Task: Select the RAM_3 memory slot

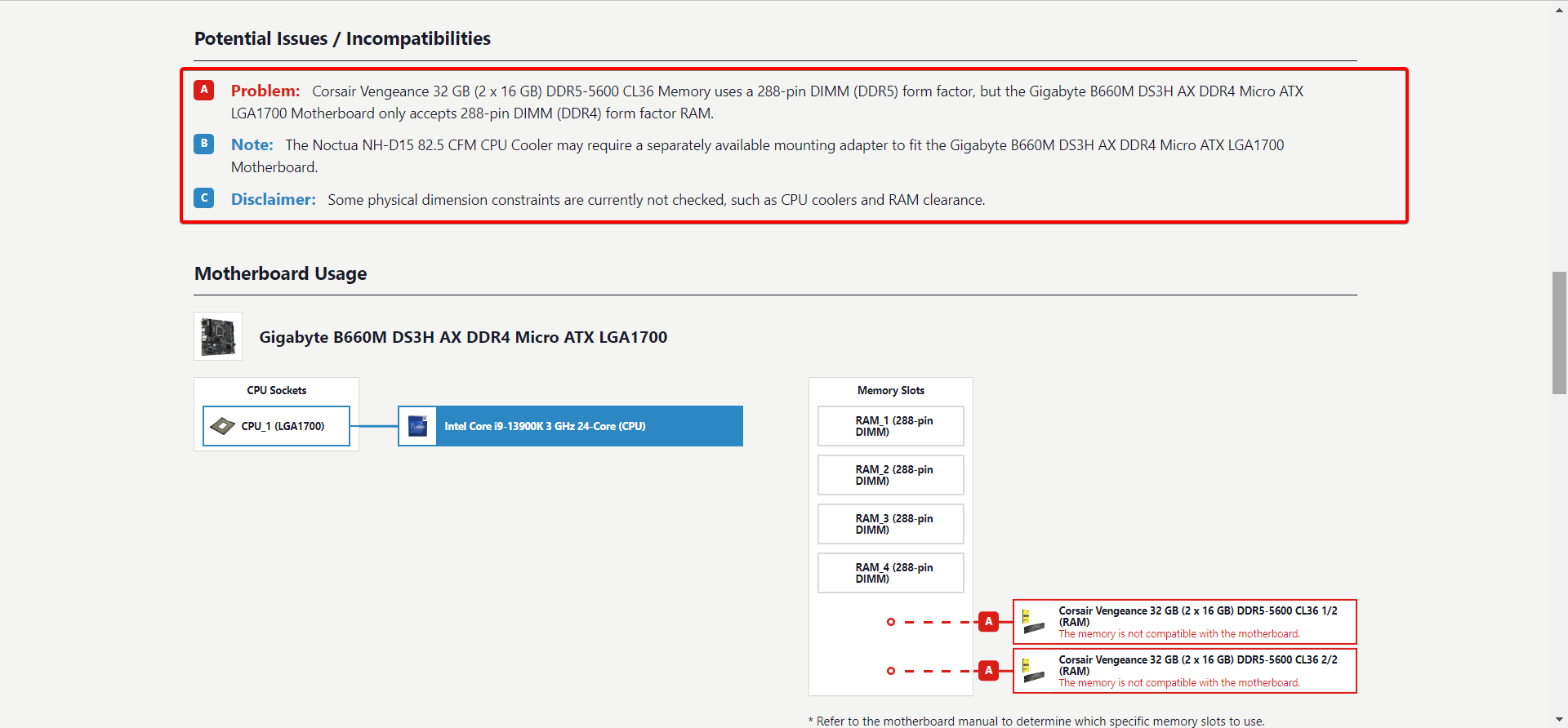Action: pyautogui.click(x=891, y=524)
